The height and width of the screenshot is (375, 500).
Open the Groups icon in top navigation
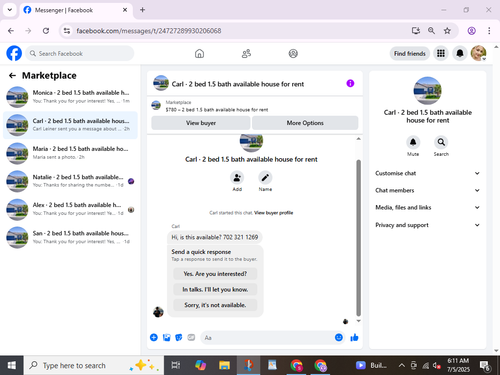pos(293,53)
